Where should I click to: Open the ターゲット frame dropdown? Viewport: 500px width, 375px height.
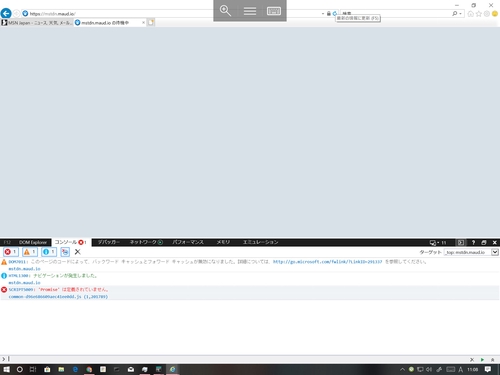tap(471, 252)
